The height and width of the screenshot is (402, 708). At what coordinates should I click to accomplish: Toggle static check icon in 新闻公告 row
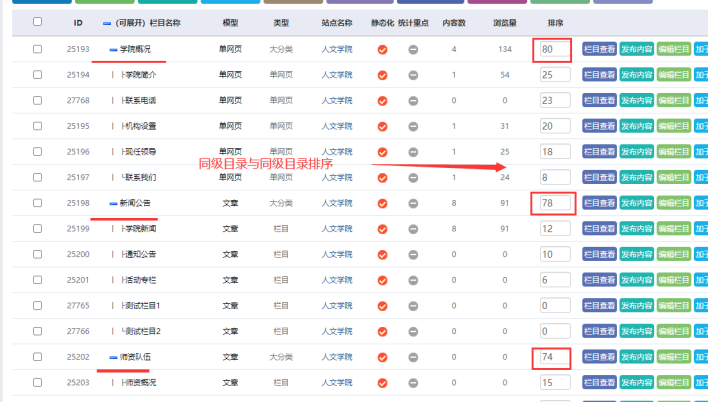tap(382, 203)
